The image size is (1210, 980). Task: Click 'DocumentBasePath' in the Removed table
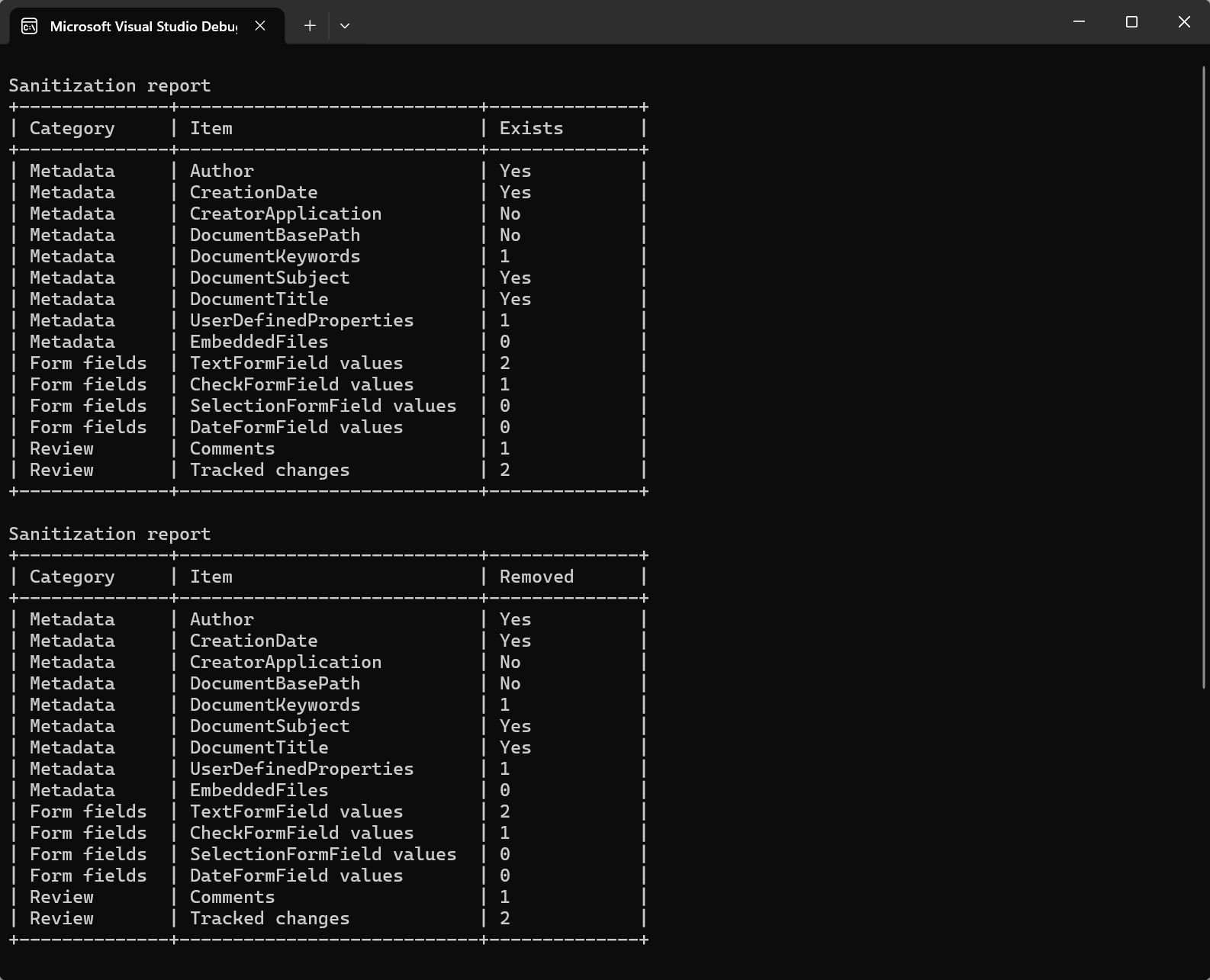tap(275, 683)
